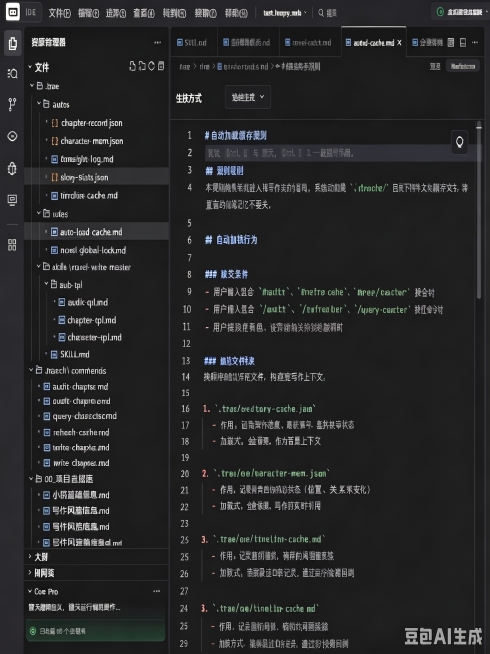Open the generation mode dropdown above editor
The image size is (490, 654).
248,97
